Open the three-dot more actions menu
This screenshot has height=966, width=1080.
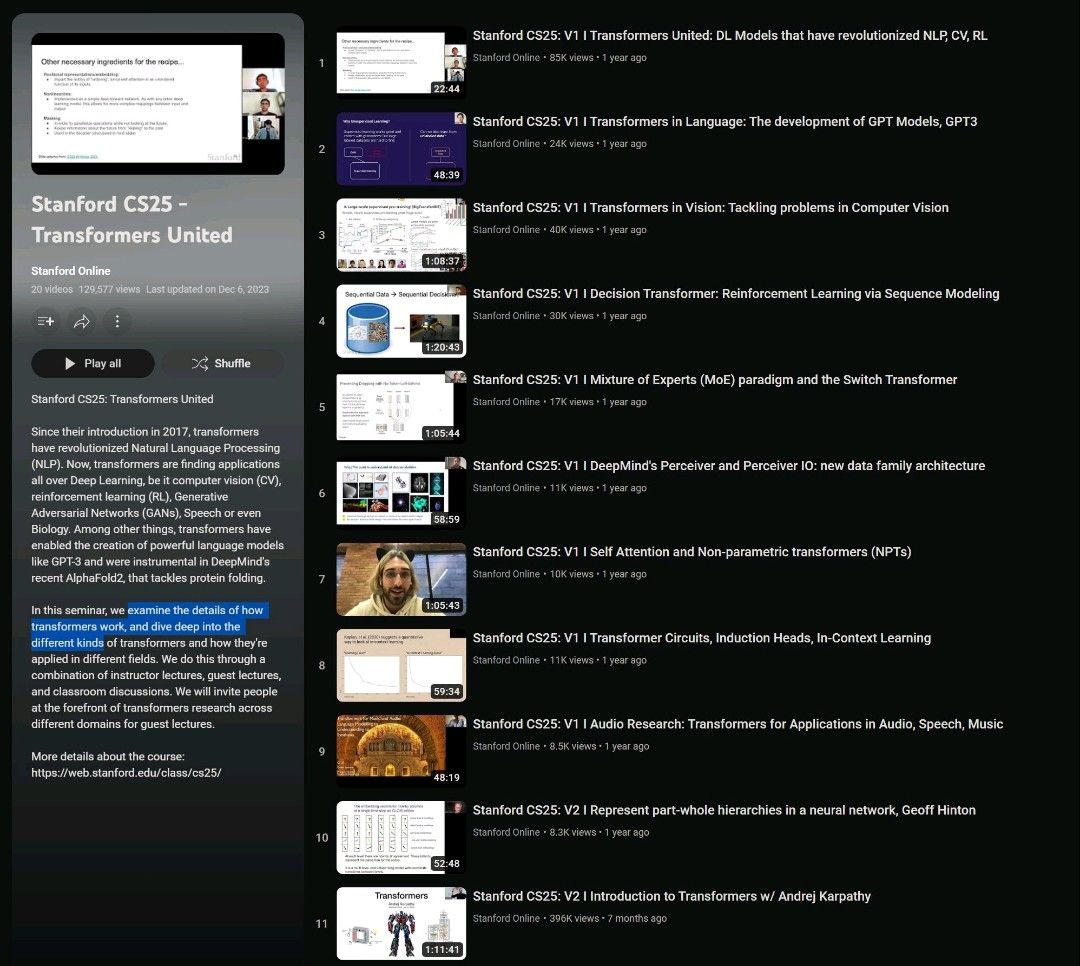point(117,321)
